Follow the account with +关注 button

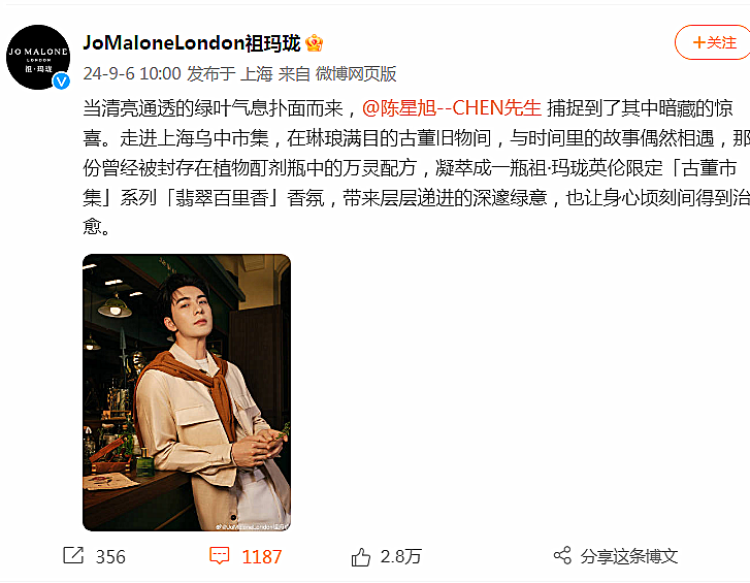click(713, 43)
